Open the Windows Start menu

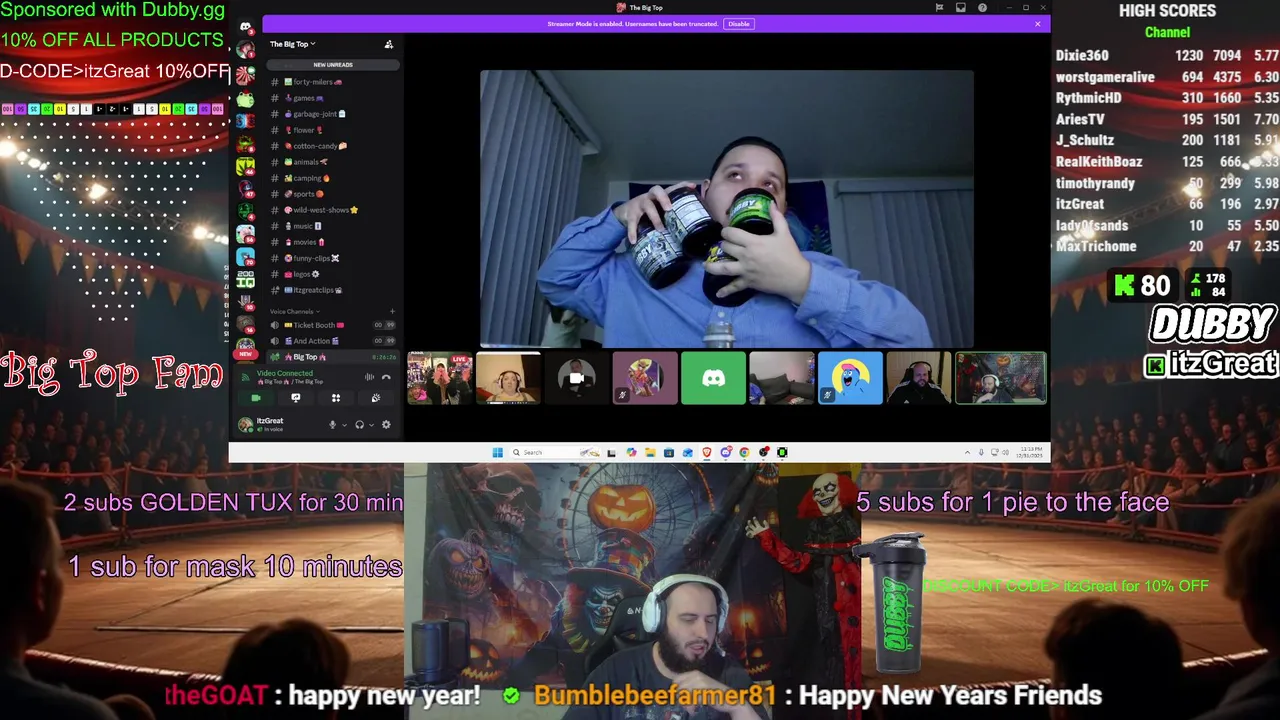coord(497,452)
